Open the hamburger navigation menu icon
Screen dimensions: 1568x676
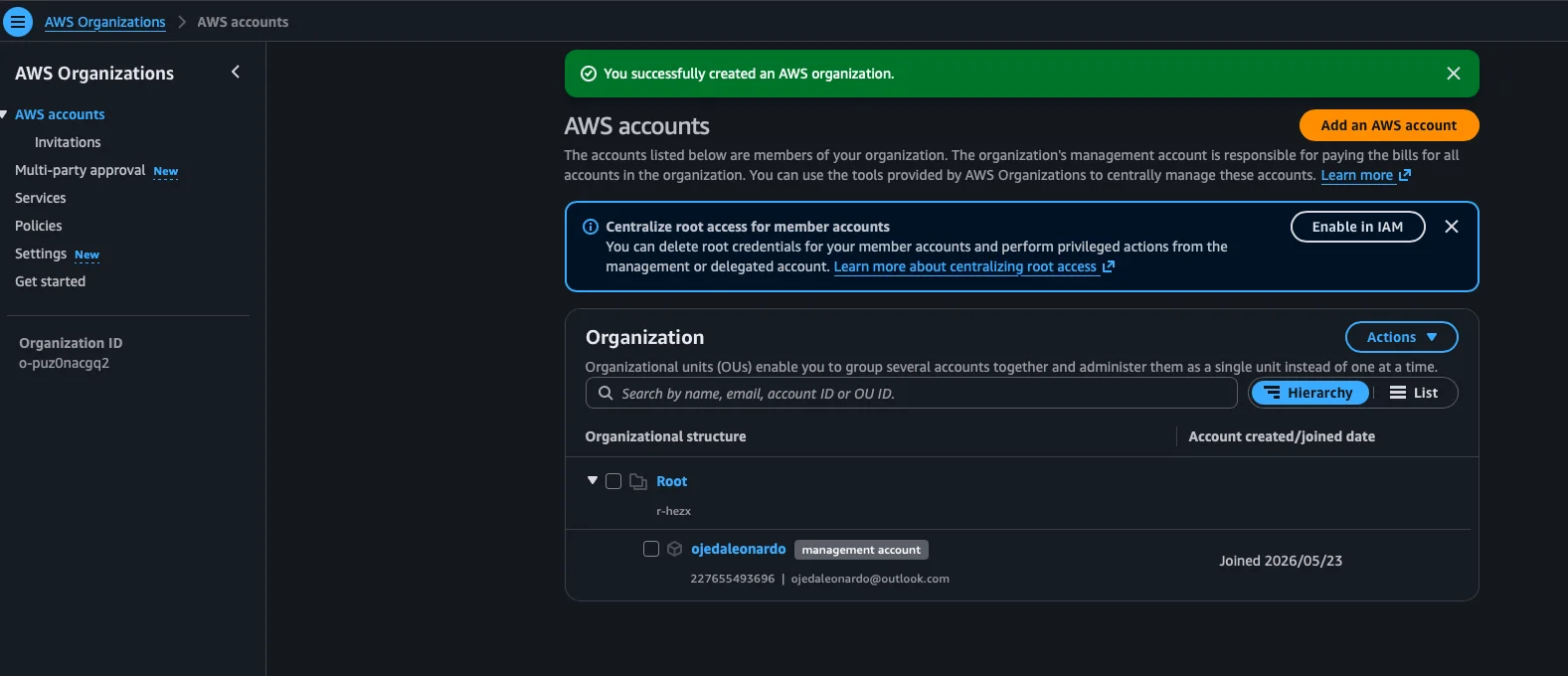coord(18,22)
